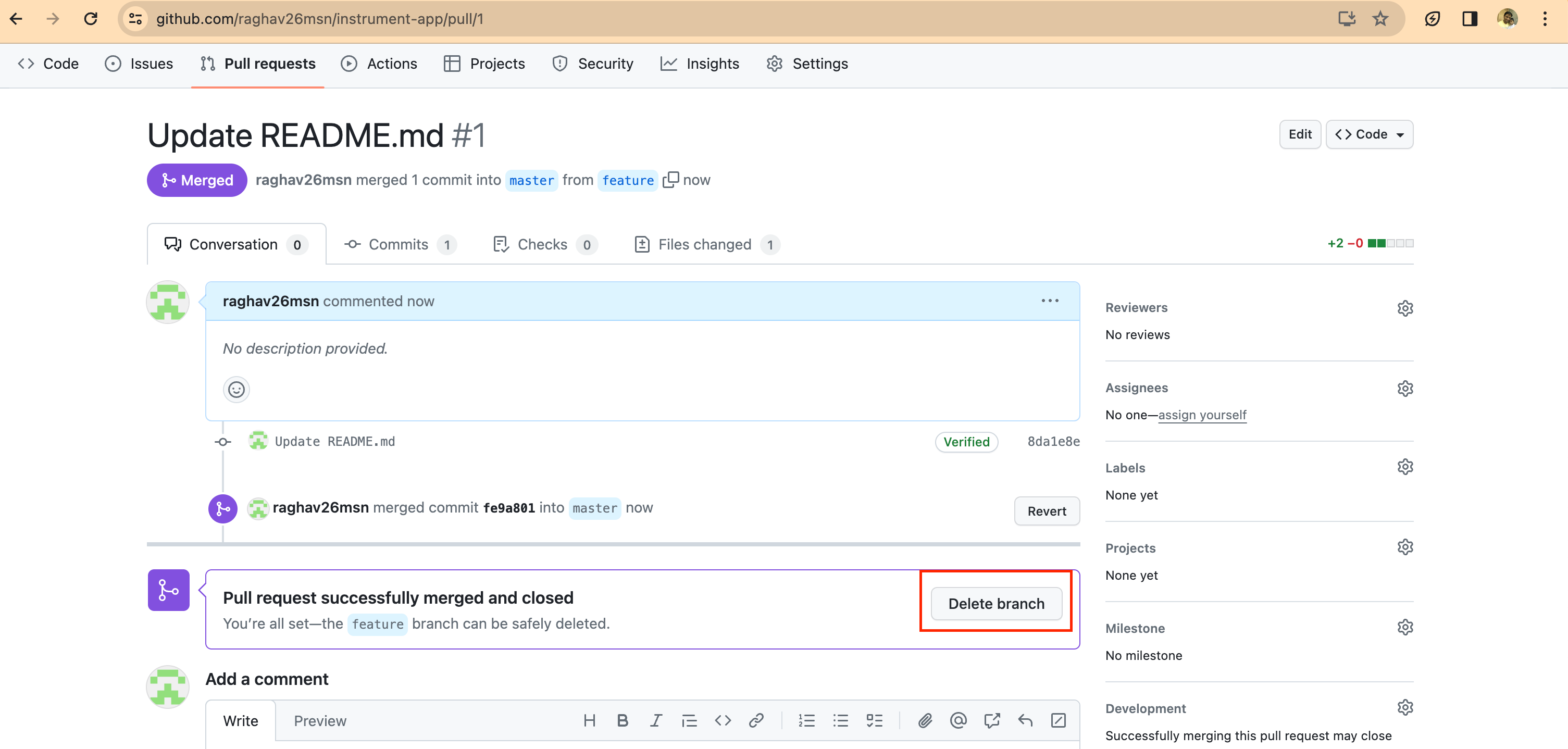The image size is (1568, 749).
Task: Bookmark page with the star icon
Action: point(1380,19)
